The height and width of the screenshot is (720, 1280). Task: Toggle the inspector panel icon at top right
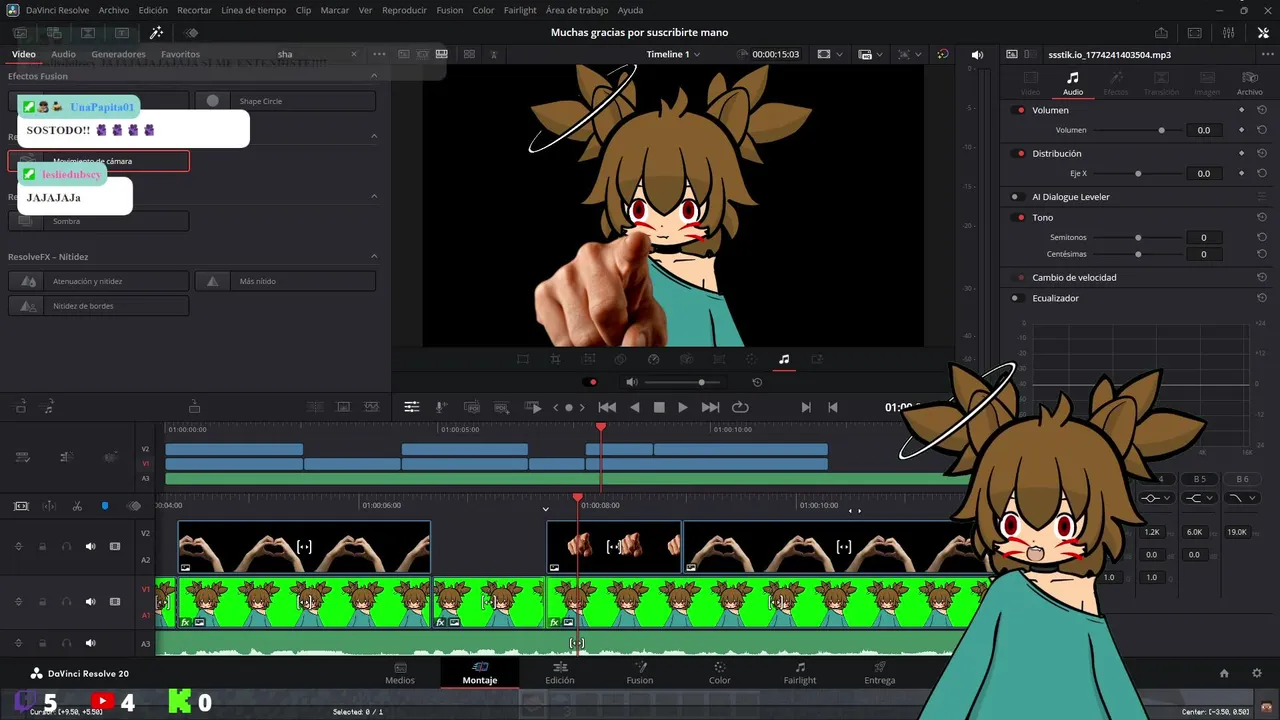(1264, 33)
